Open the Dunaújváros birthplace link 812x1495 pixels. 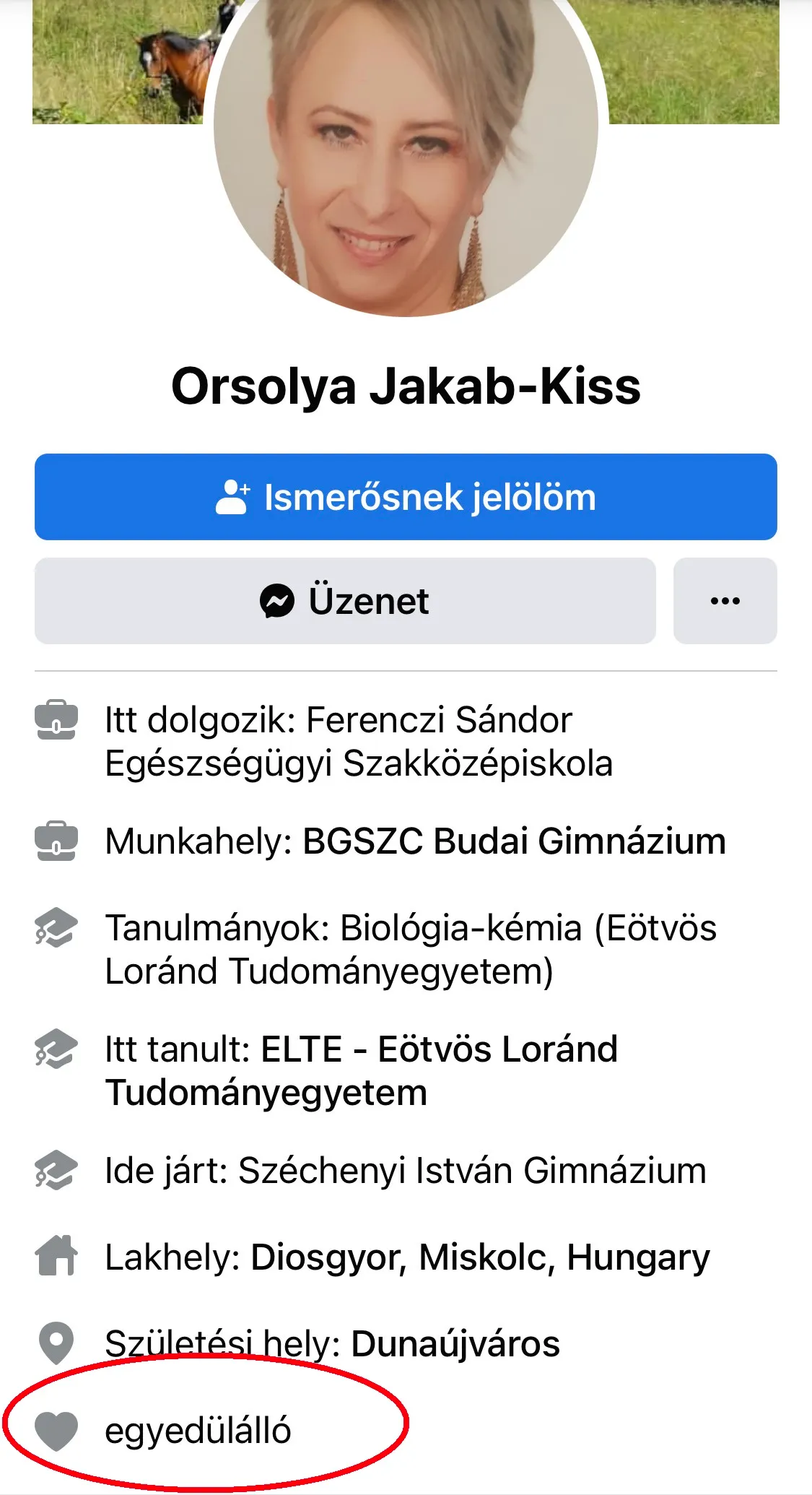coord(455,1344)
